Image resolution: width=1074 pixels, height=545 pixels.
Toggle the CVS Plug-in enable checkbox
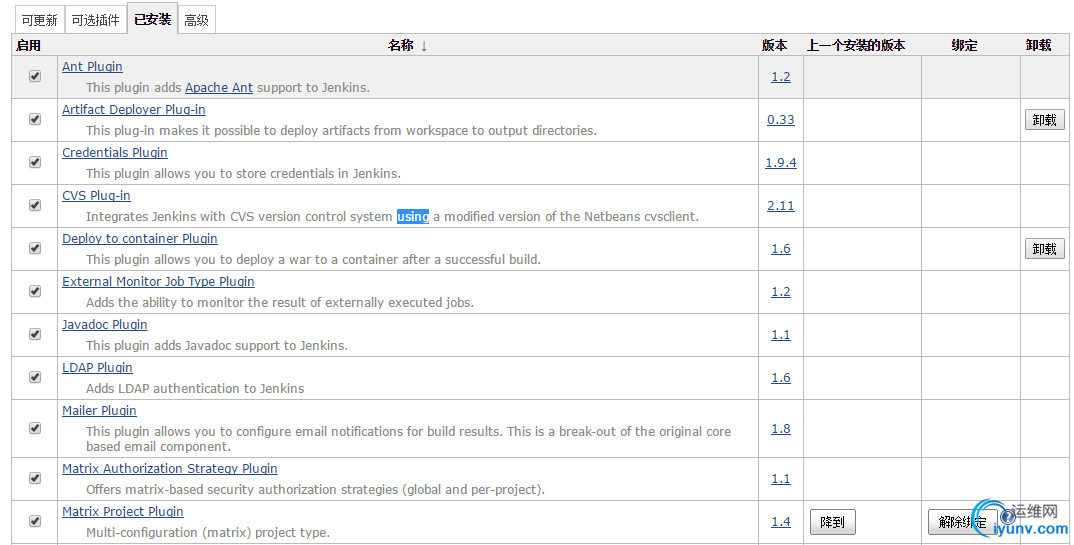pyautogui.click(x=35, y=205)
